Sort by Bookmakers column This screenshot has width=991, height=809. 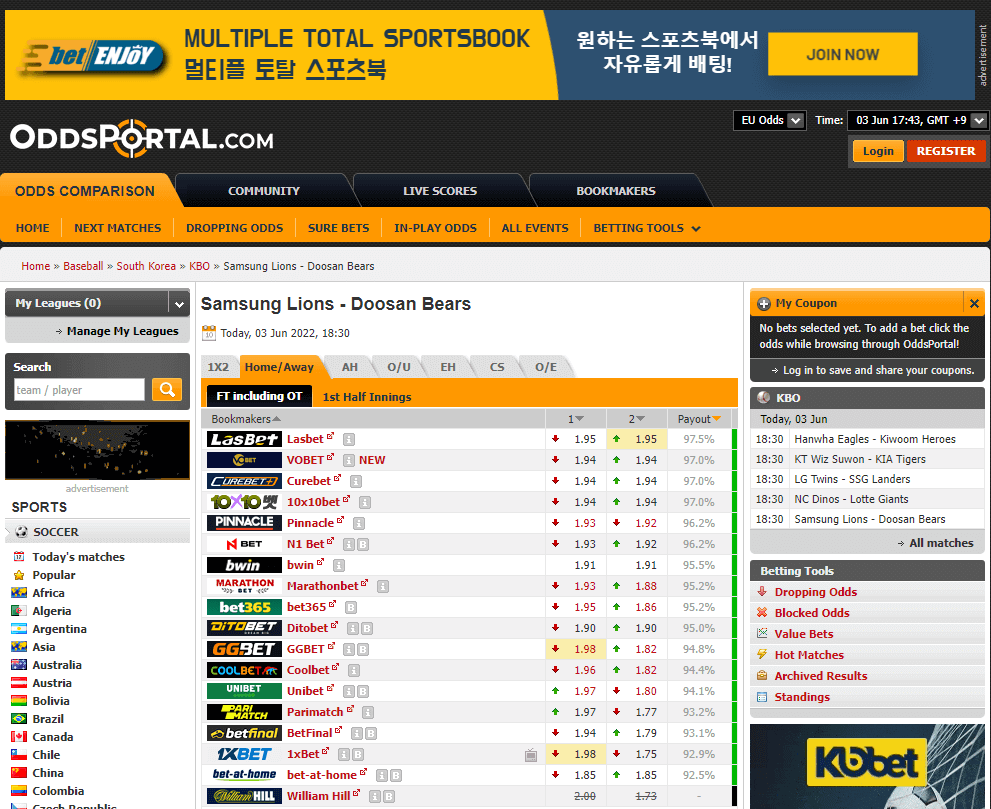point(246,419)
